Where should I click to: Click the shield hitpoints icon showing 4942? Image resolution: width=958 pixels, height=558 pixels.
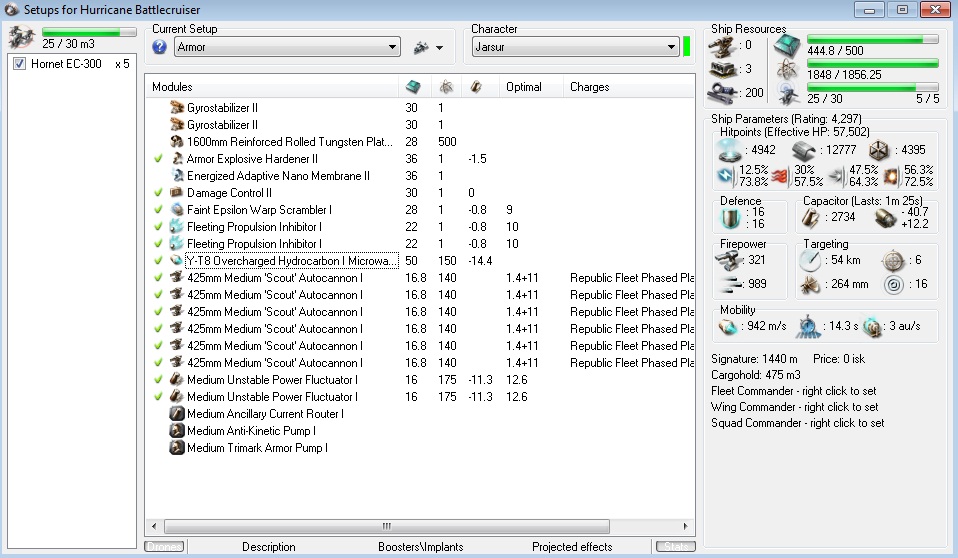(x=729, y=150)
